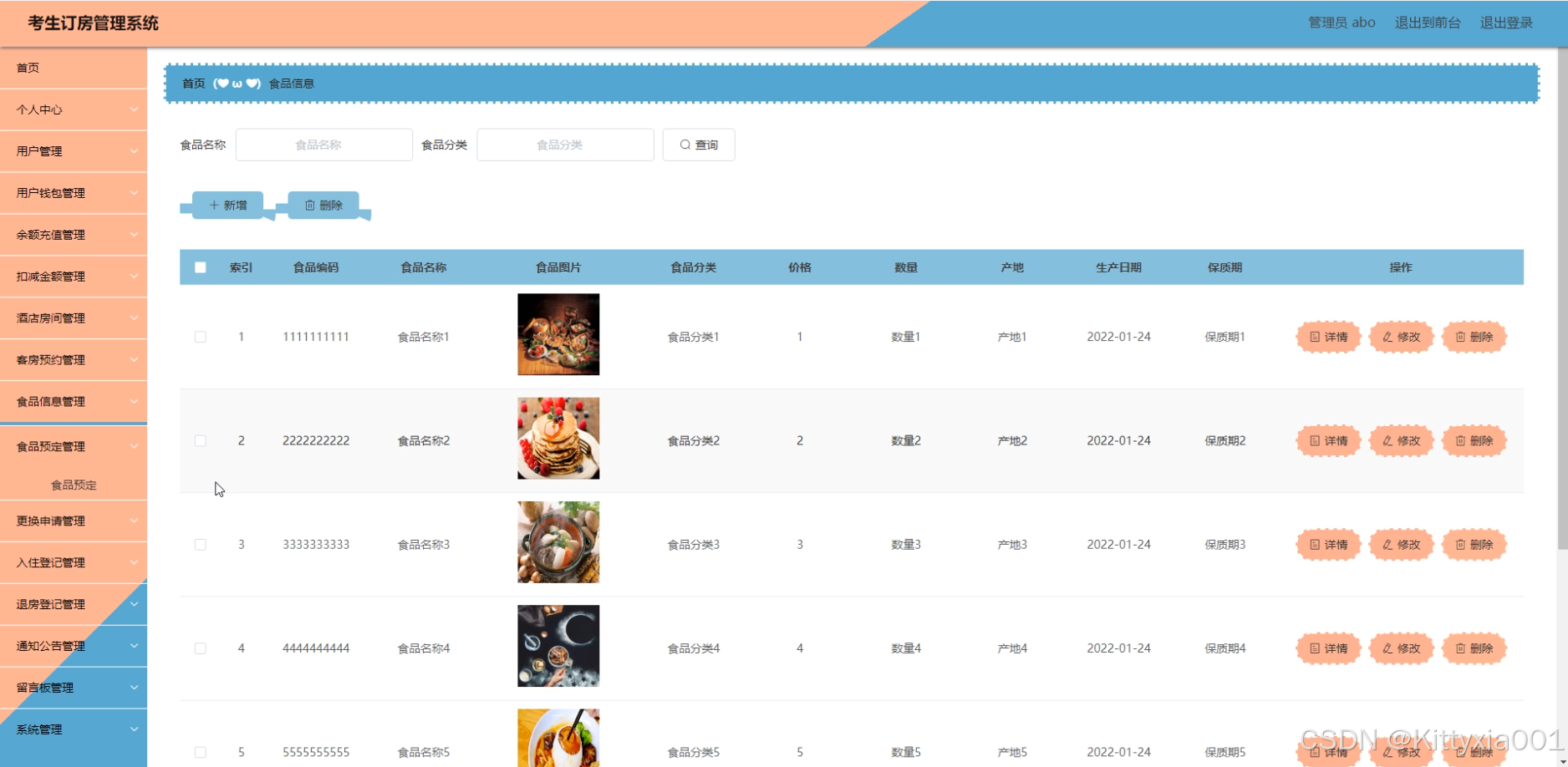Expand the 用户管理 sidebar chevron

(x=134, y=151)
